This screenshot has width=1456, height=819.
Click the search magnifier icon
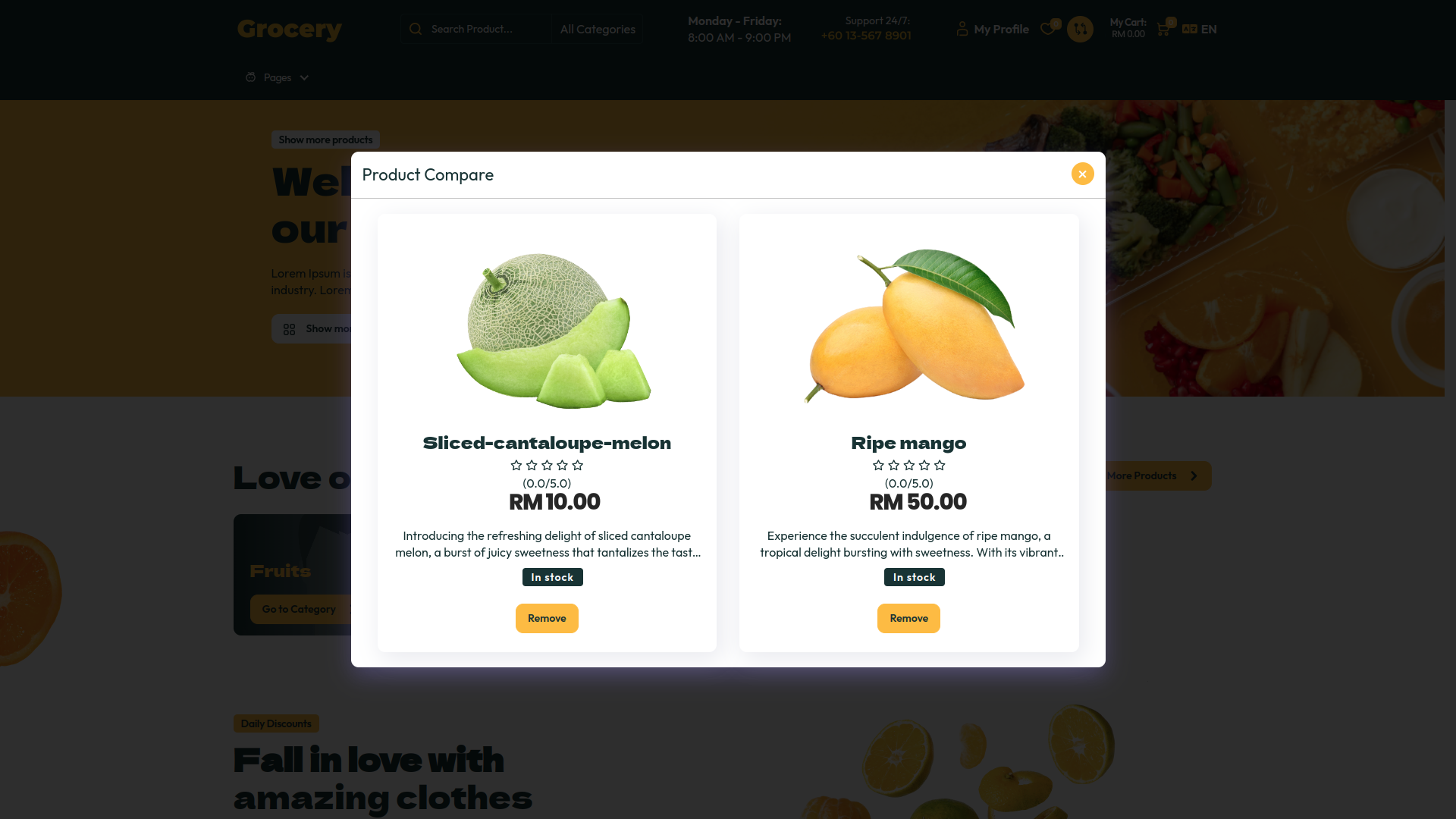(415, 29)
